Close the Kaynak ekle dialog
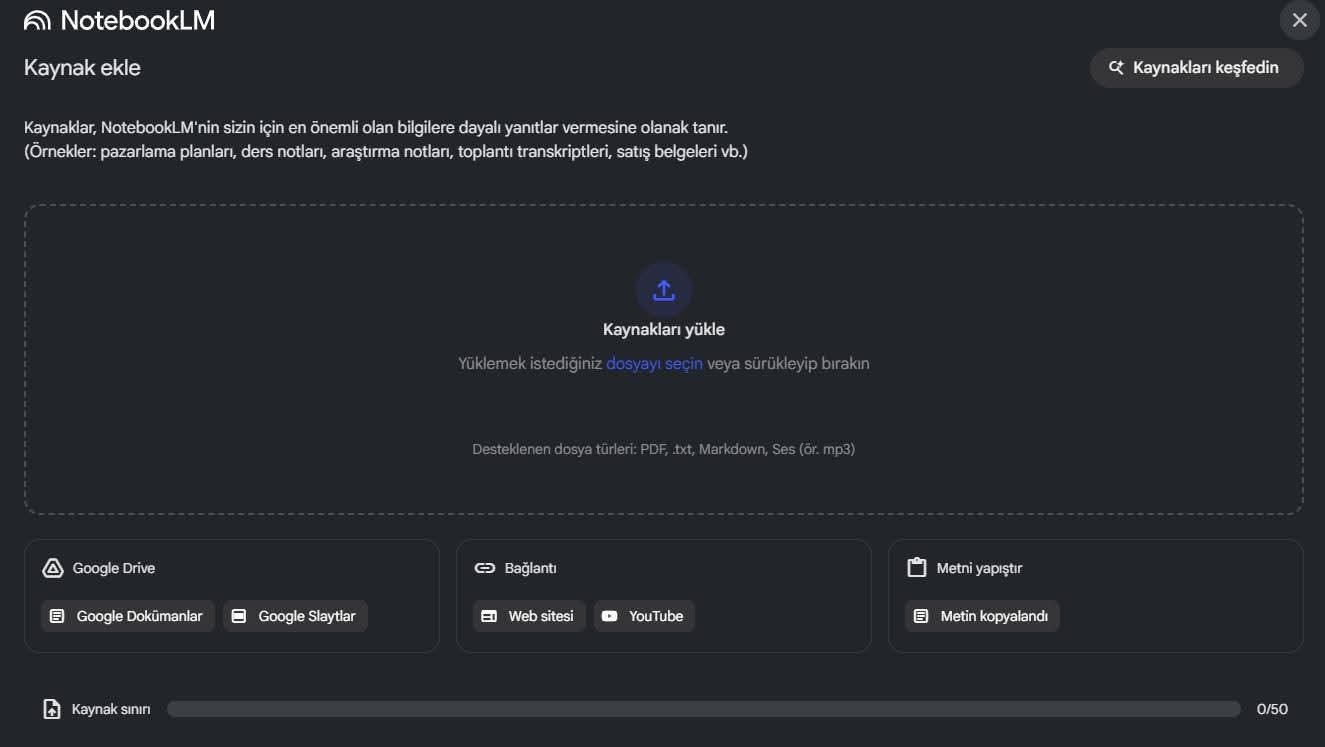This screenshot has width=1325, height=747. click(1299, 20)
